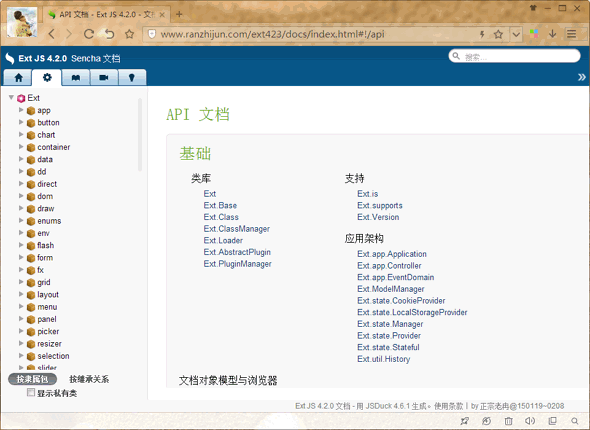Image resolution: width=590 pixels, height=430 pixels.
Task: Click the status bar window-copy icon
Action: click(x=552, y=421)
